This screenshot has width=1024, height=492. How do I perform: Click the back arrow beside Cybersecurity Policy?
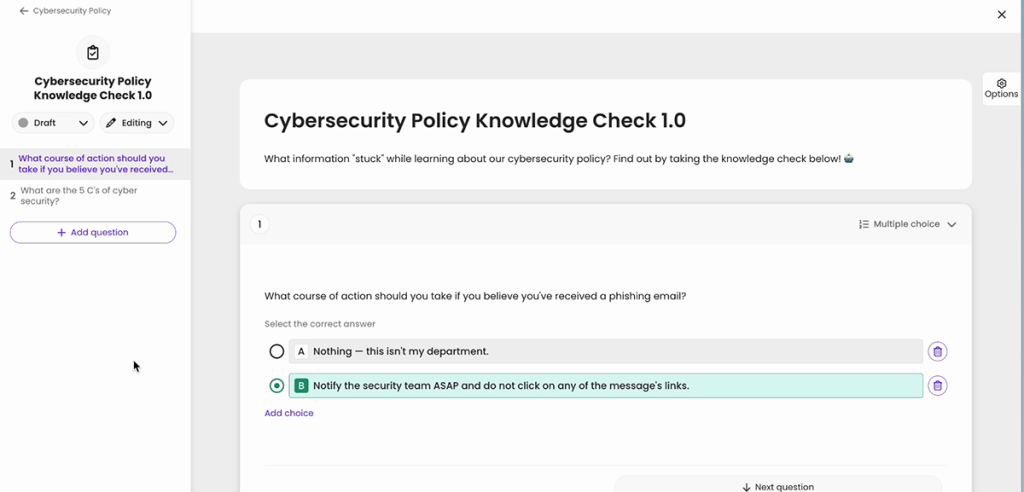tap(24, 11)
